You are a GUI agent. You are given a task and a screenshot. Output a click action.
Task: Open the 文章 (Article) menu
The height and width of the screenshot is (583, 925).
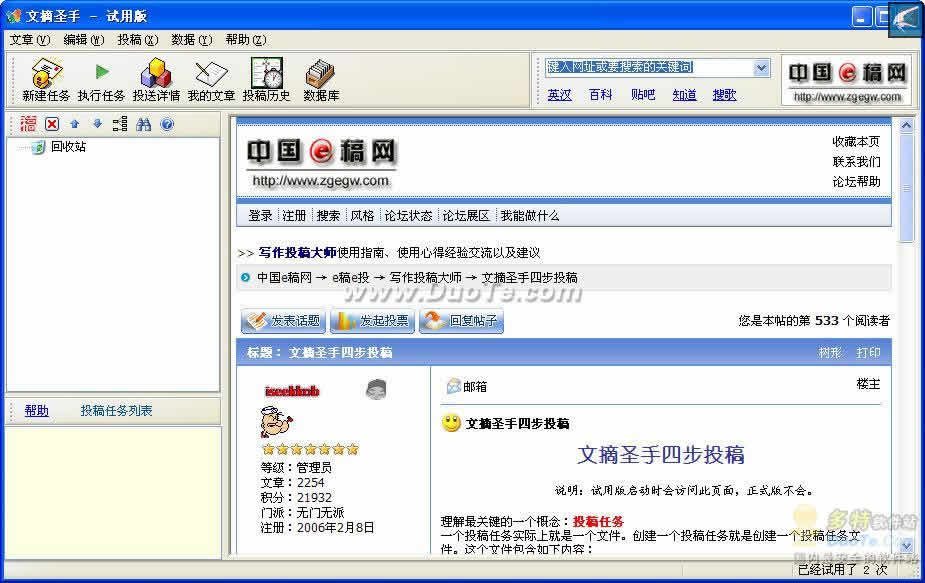pos(29,40)
